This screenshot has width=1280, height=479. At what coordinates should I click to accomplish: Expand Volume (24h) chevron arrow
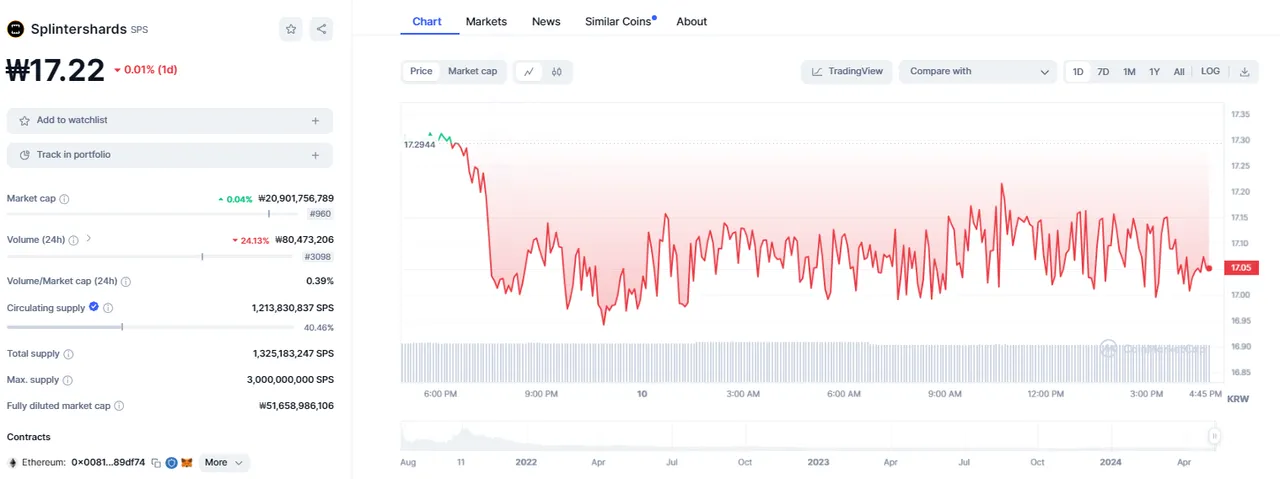[x=88, y=239]
